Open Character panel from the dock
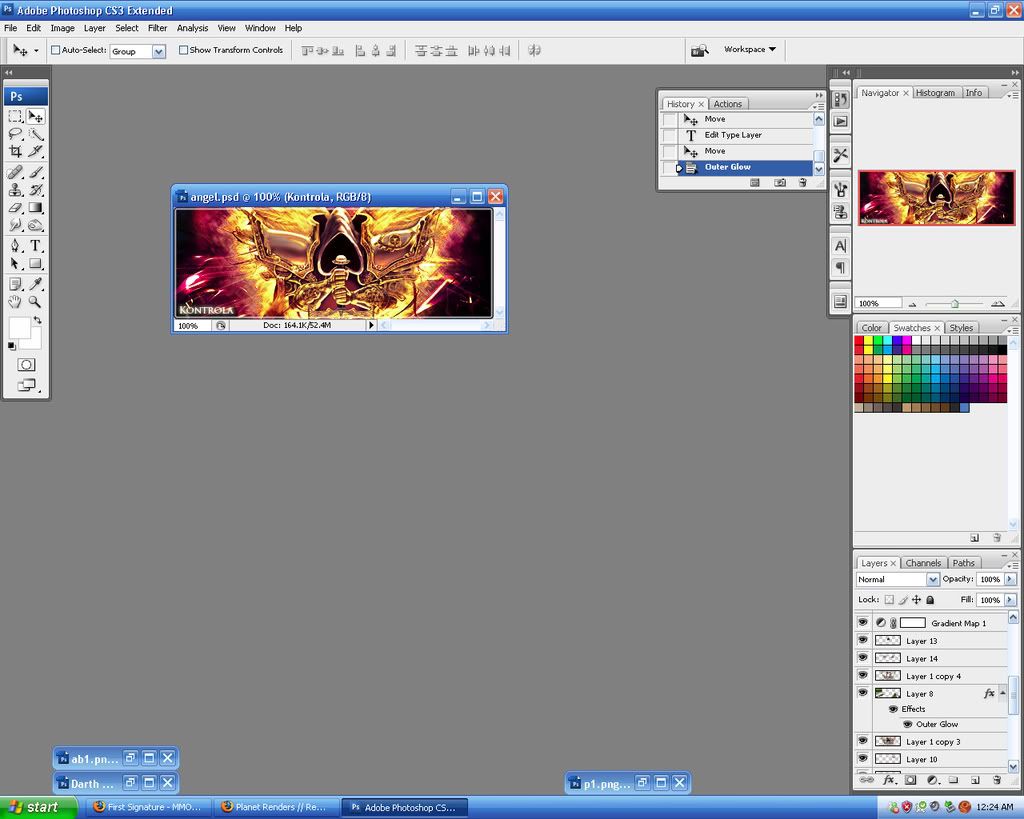The width and height of the screenshot is (1024, 819). 840,246
